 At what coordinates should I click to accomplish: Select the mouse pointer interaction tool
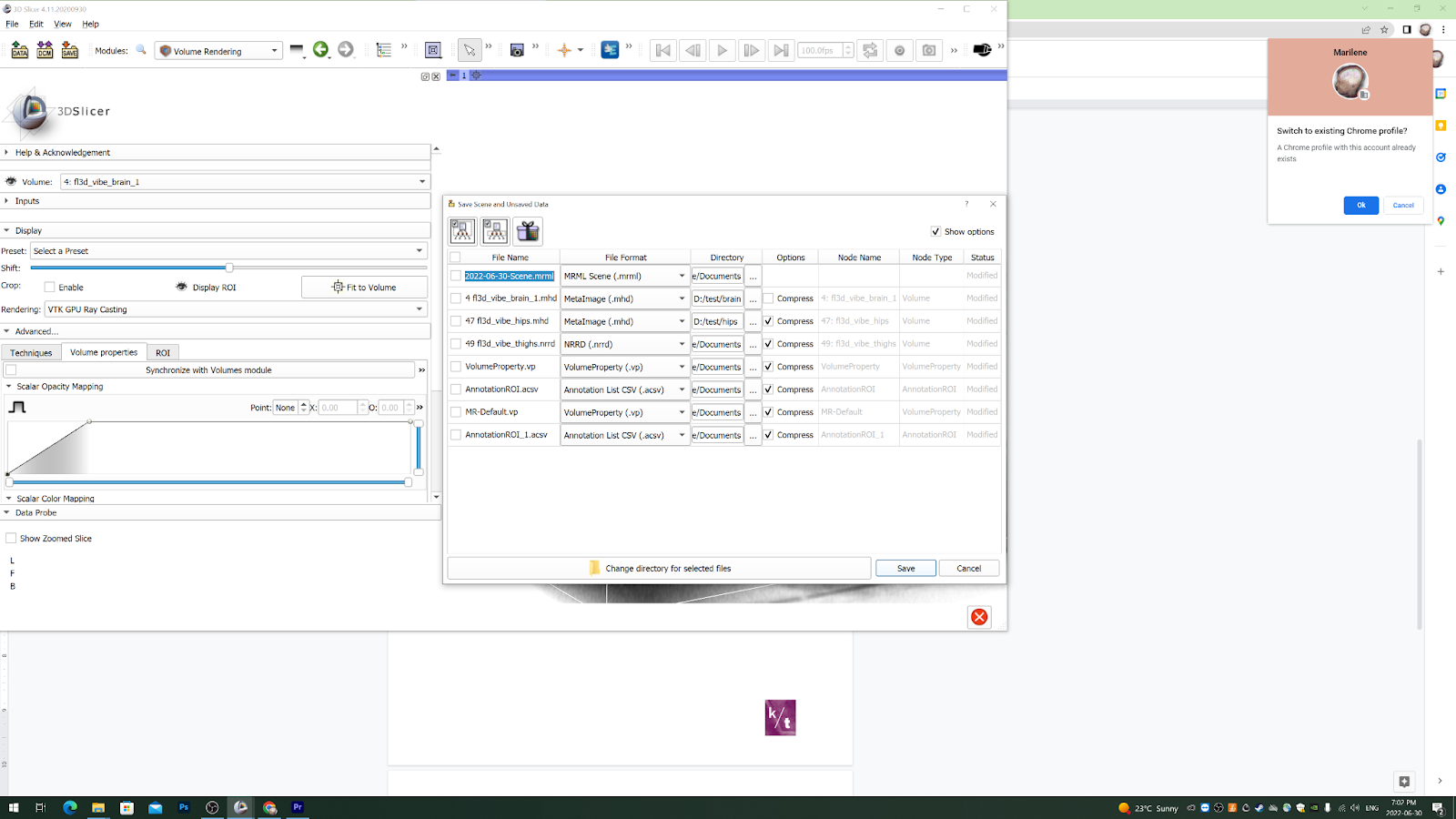[469, 50]
